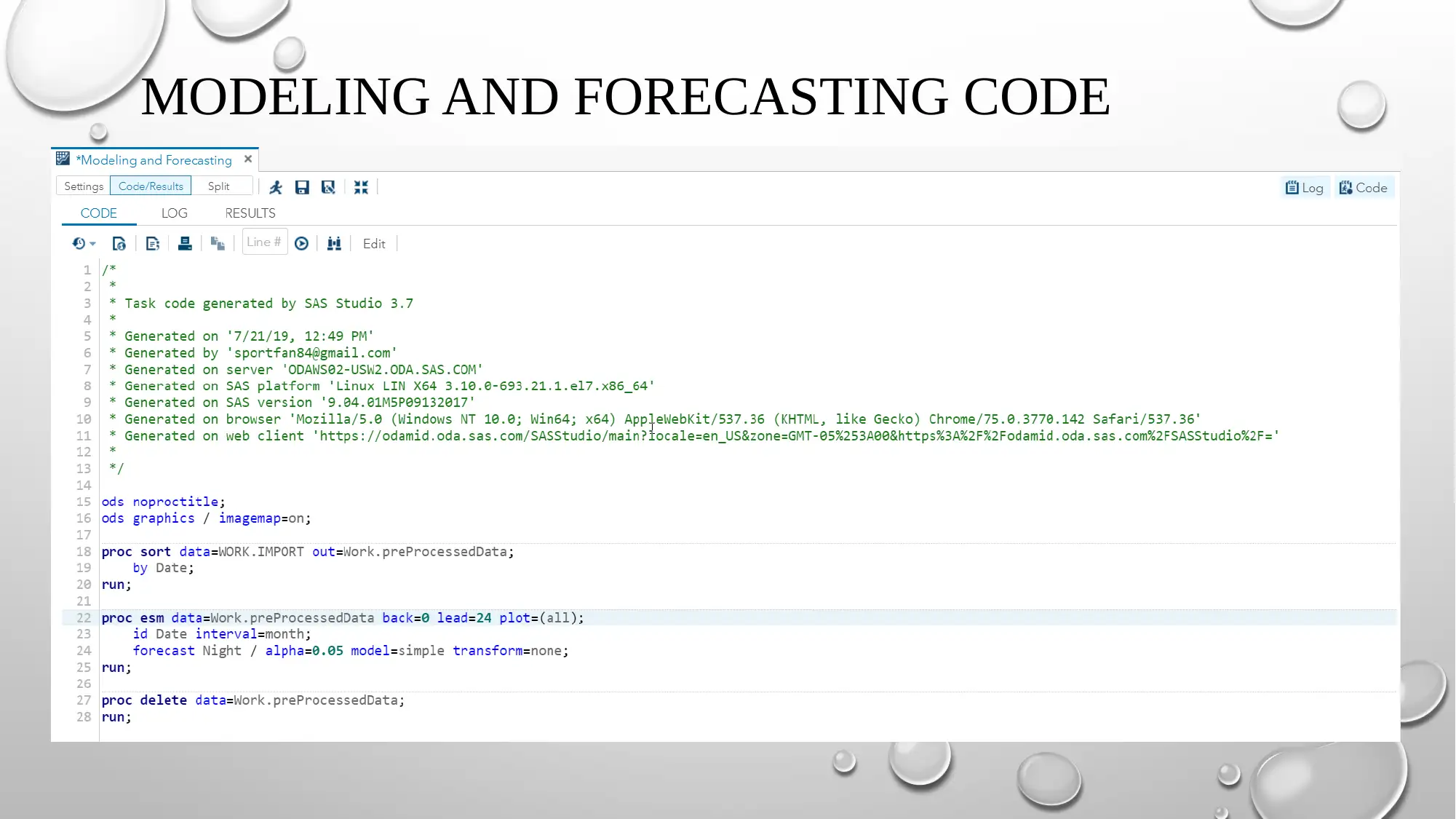Click the maximize view arrows icon

tap(361, 188)
